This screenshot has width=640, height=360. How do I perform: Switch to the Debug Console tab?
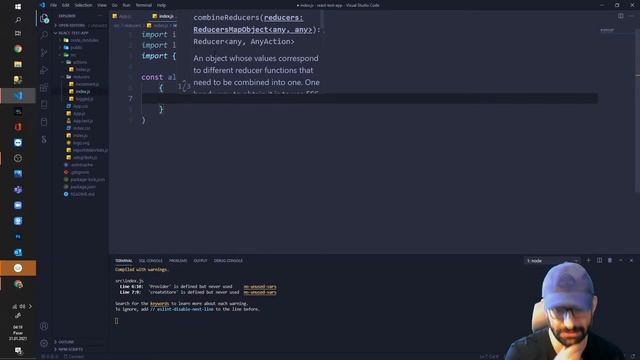click(x=228, y=260)
